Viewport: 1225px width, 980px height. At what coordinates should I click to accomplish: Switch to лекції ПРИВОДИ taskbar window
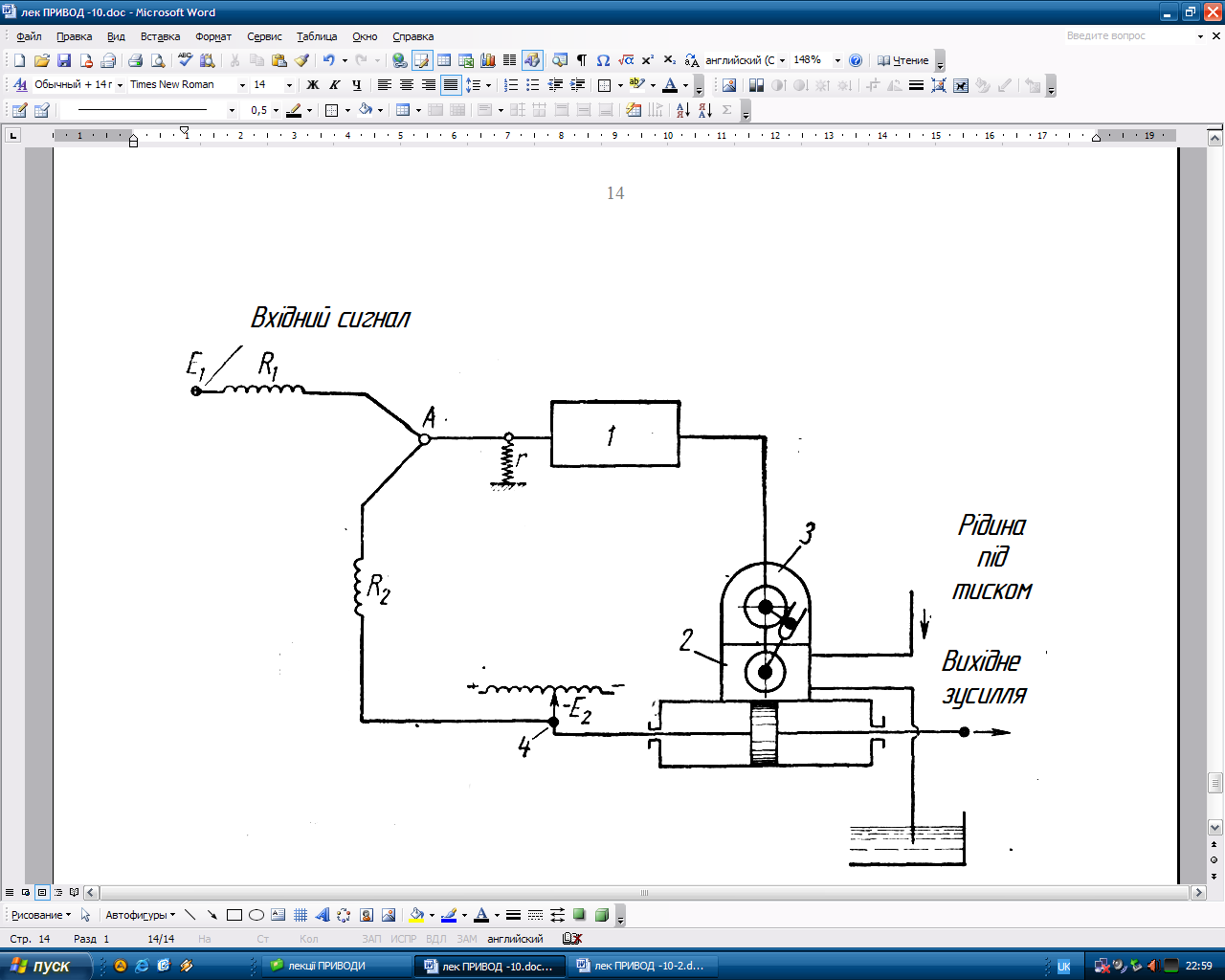[x=335, y=966]
